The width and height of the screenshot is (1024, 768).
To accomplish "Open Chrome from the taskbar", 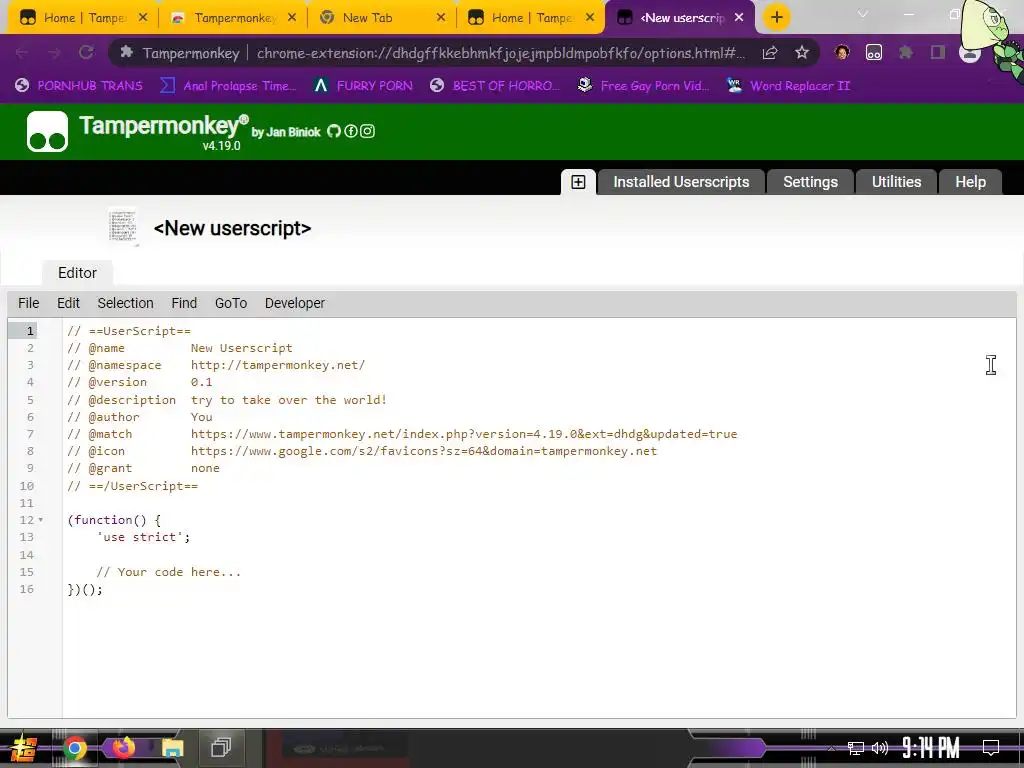I will pos(74,748).
